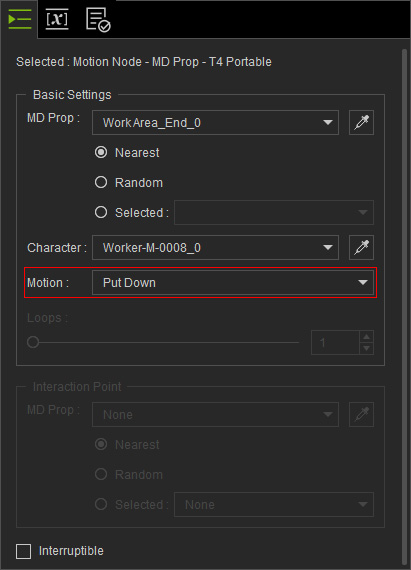Open the WorkArea_End_0 MD Prop dropdown
The image size is (411, 570).
click(215, 123)
